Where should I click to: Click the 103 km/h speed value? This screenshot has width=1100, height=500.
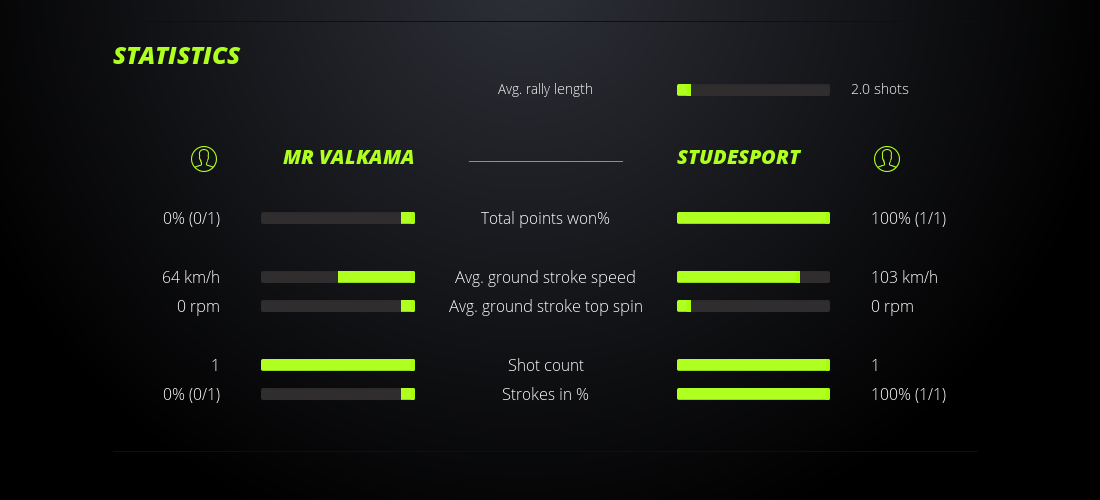904,277
